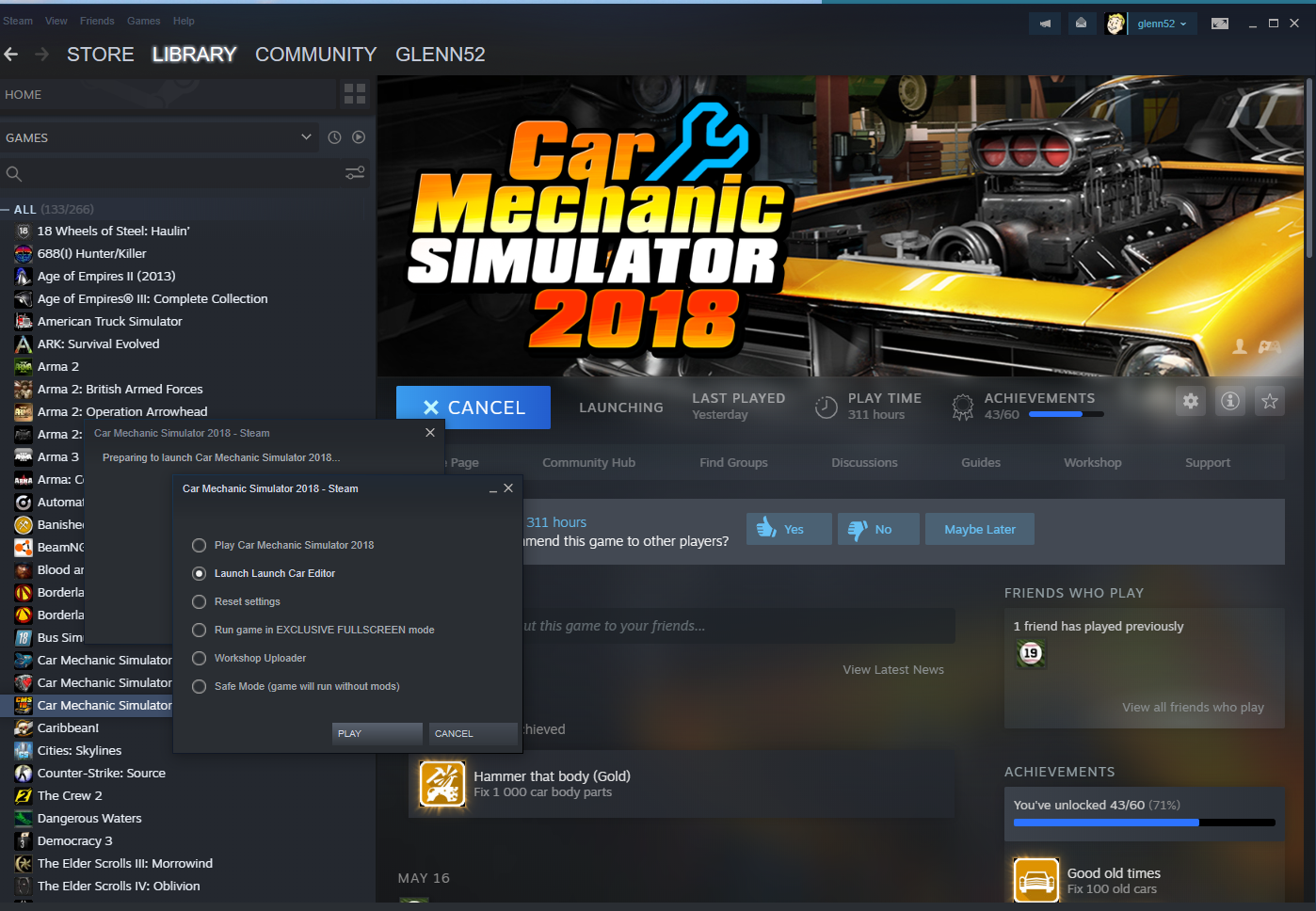
Task: Open View Latest News link
Action: pyautogui.click(x=893, y=670)
